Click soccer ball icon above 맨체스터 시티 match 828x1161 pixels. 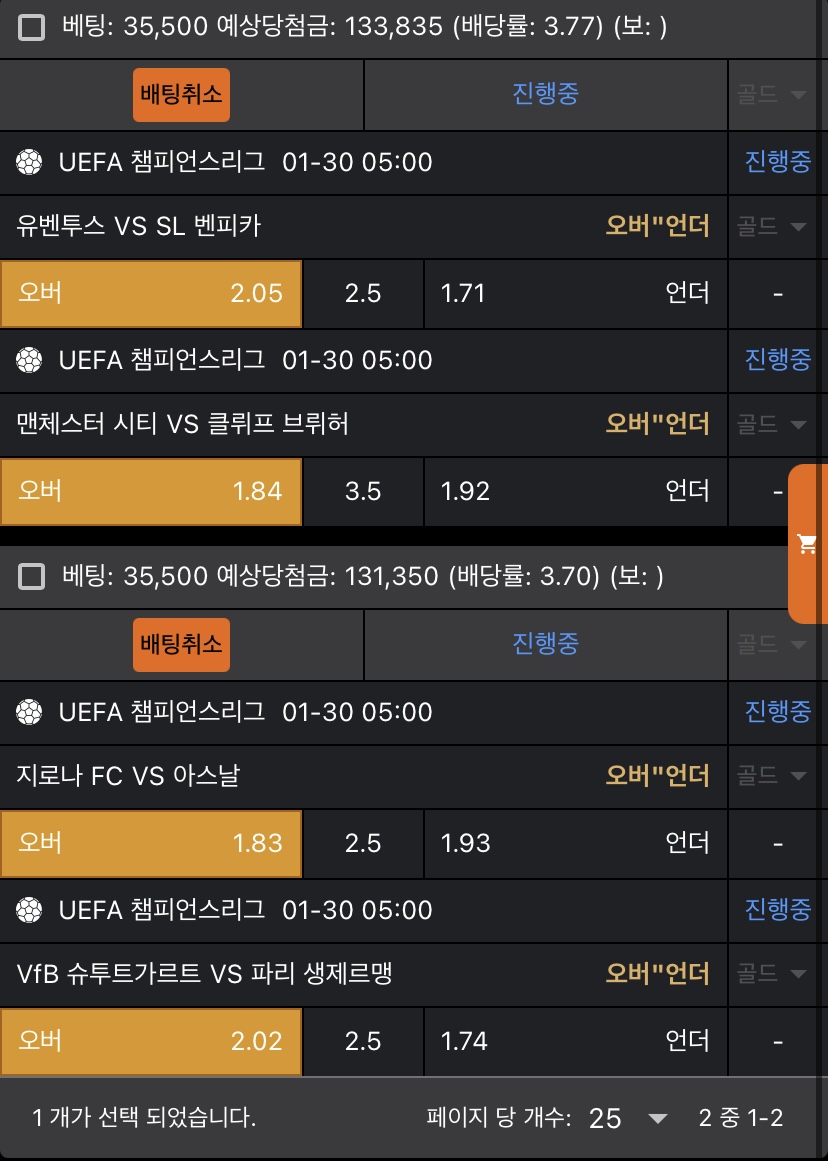[30, 360]
